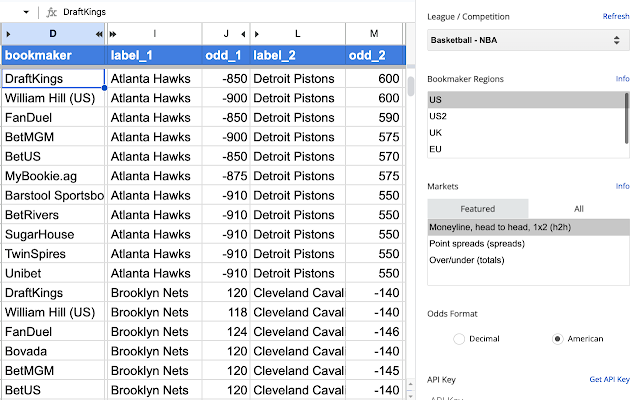Select the US2 bookmaker region

point(526,116)
